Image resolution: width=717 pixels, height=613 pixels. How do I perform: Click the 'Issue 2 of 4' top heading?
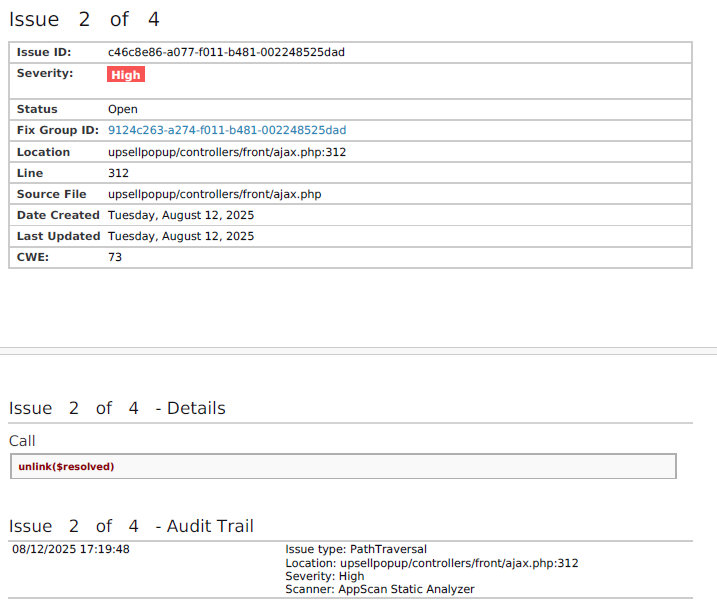(x=84, y=19)
